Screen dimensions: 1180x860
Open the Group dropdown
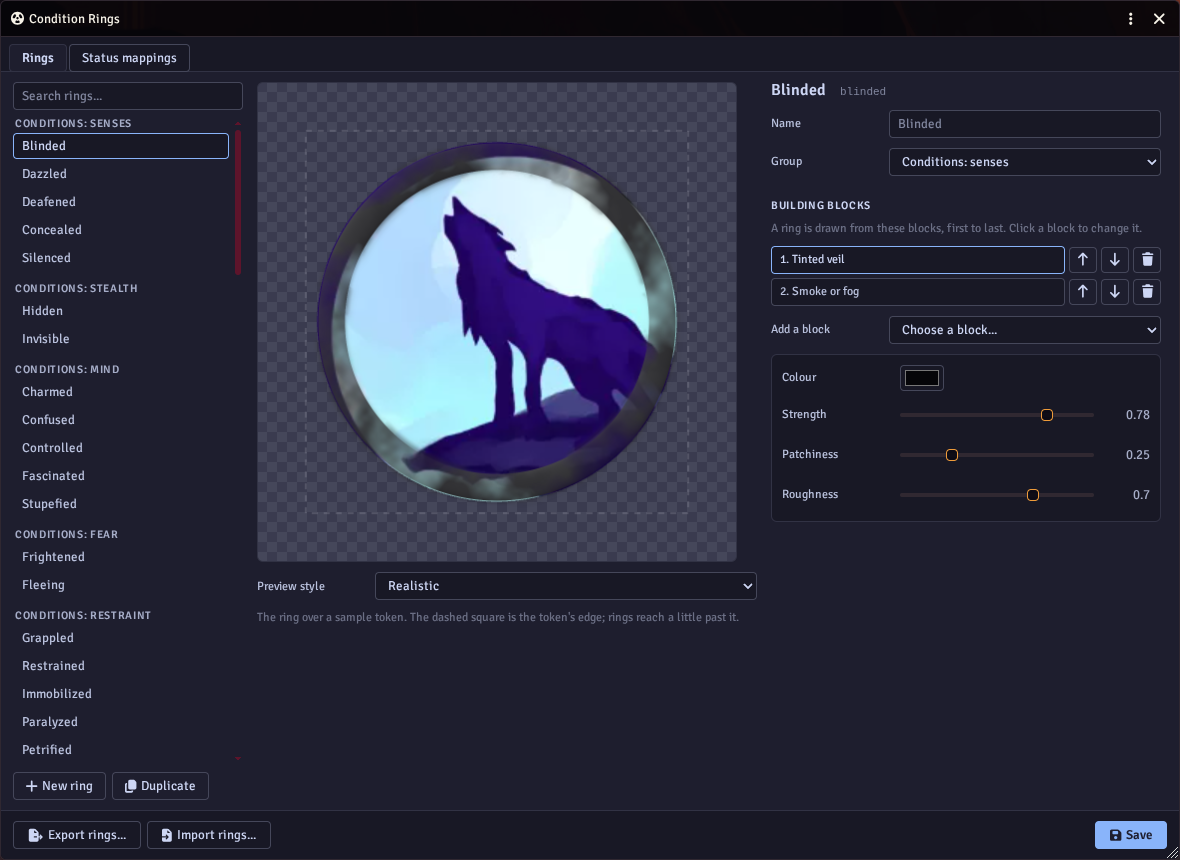[x=1024, y=162]
